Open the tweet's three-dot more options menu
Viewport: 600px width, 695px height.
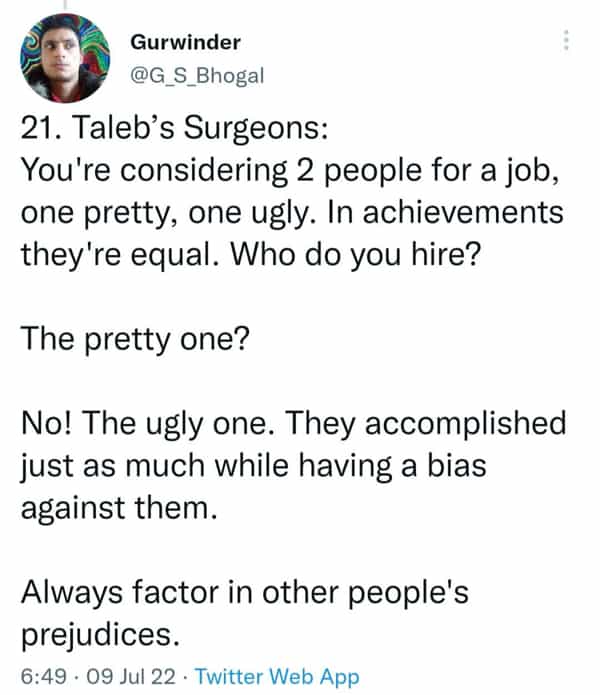[566, 41]
